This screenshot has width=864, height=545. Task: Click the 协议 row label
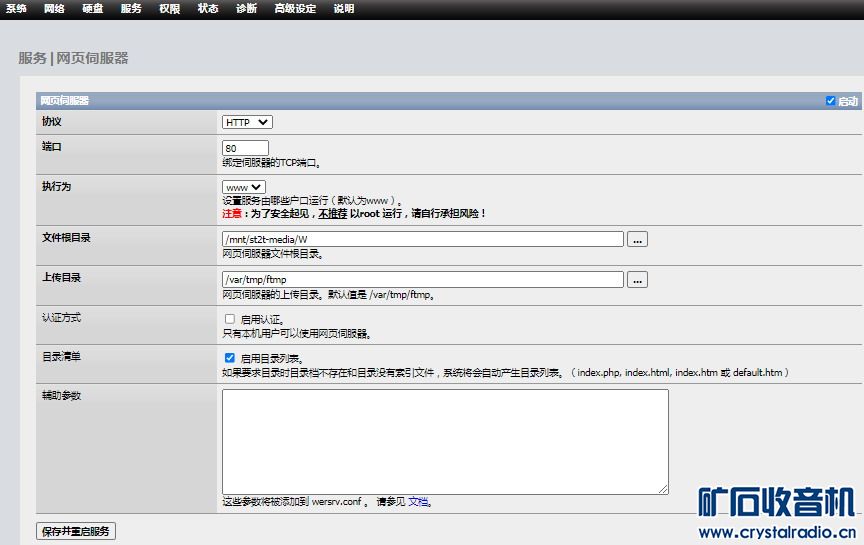coord(52,121)
